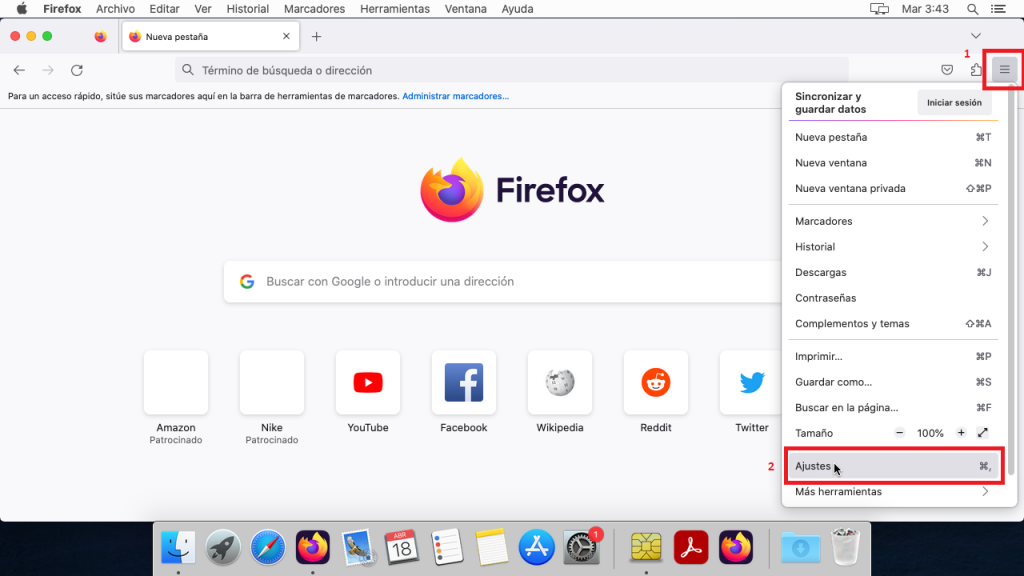Open Launchpad from the Dock

click(x=223, y=547)
